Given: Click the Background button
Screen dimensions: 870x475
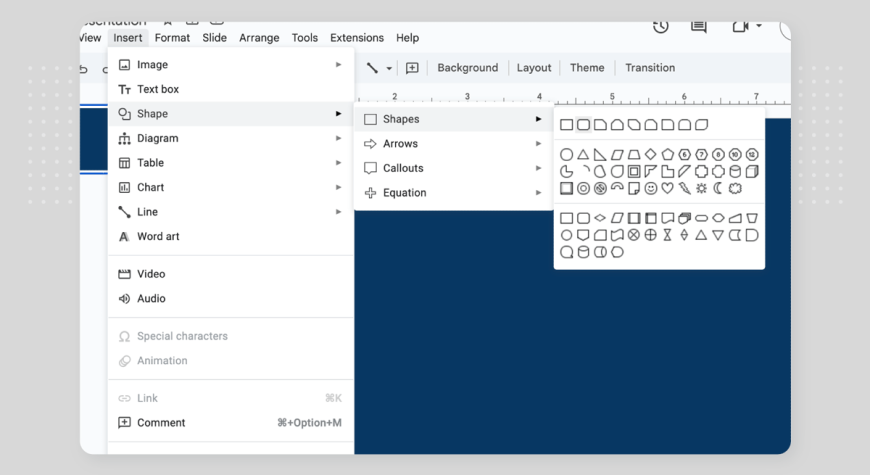Looking at the screenshot, I should click(x=467, y=68).
